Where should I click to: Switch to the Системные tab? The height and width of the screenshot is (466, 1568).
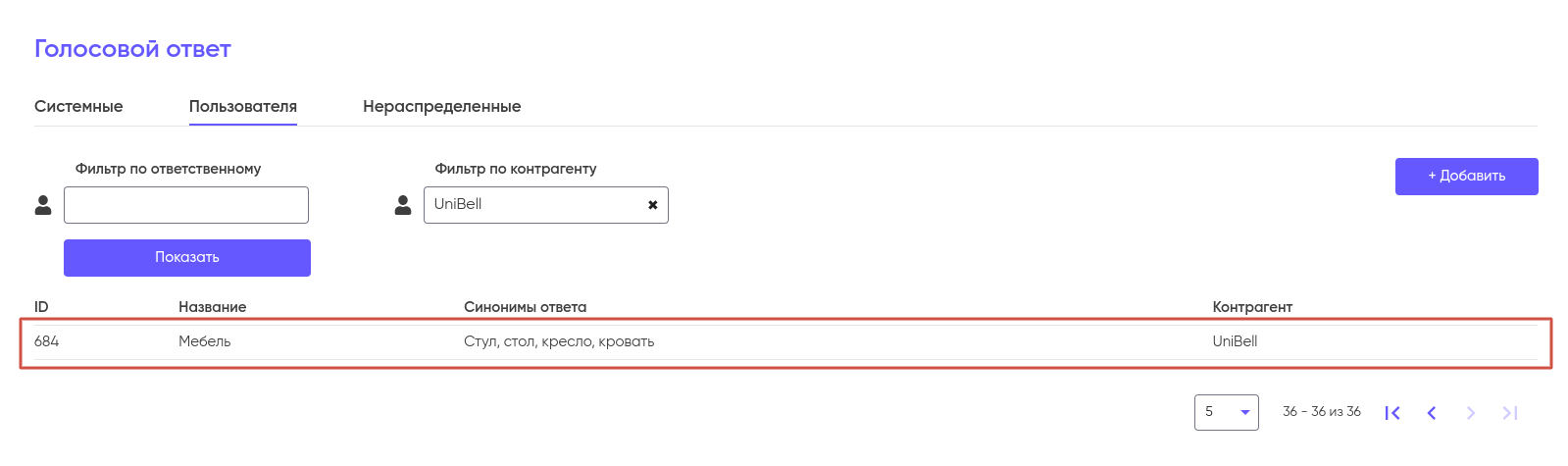(78, 106)
